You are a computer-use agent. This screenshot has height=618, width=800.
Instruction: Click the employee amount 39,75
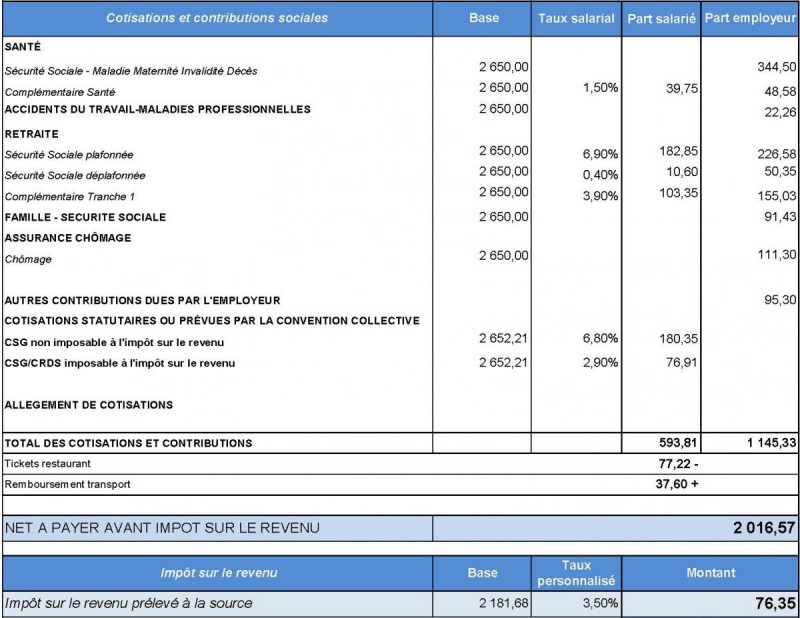click(x=682, y=88)
